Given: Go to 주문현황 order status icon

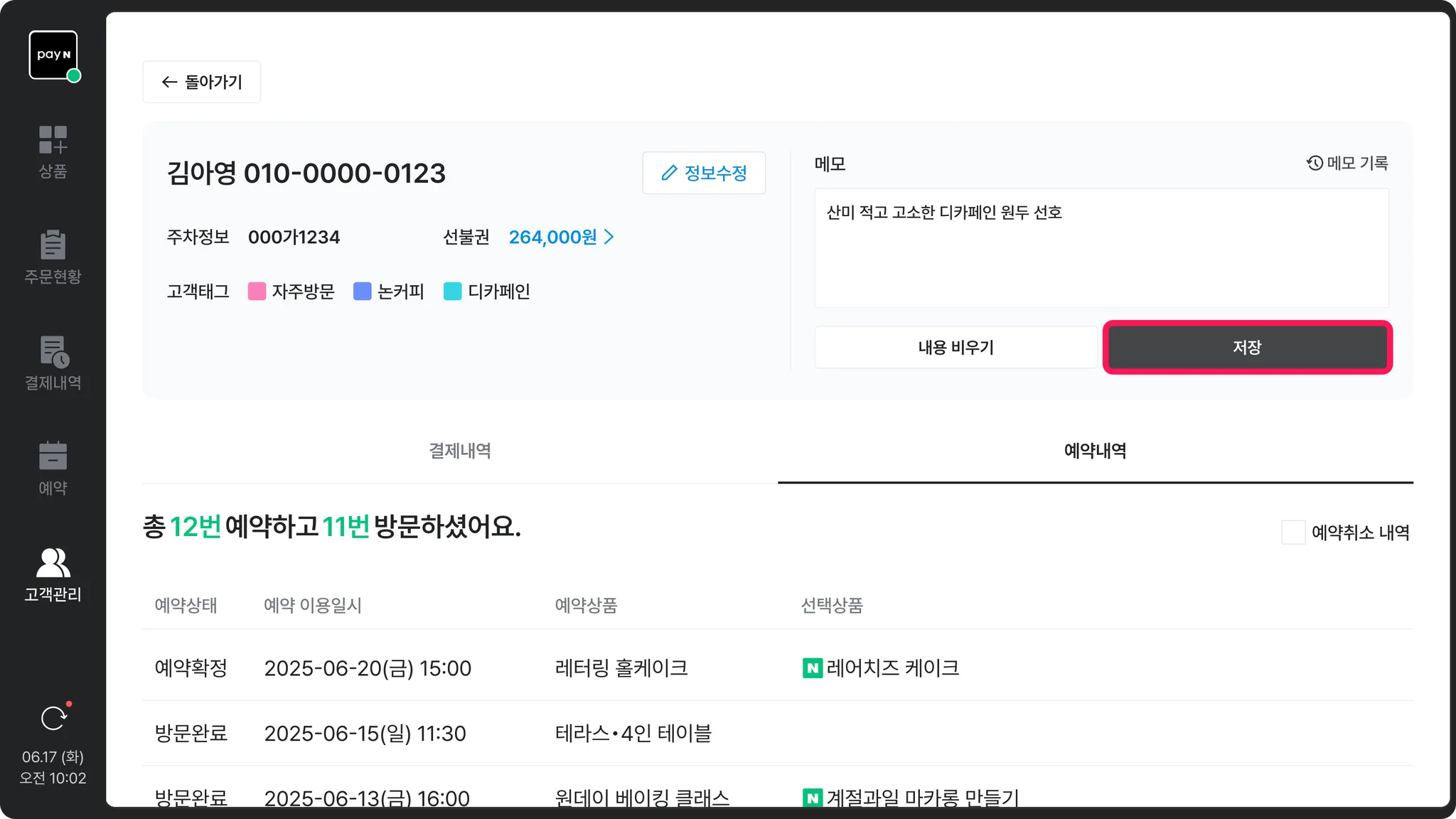Looking at the screenshot, I should click(53, 245).
